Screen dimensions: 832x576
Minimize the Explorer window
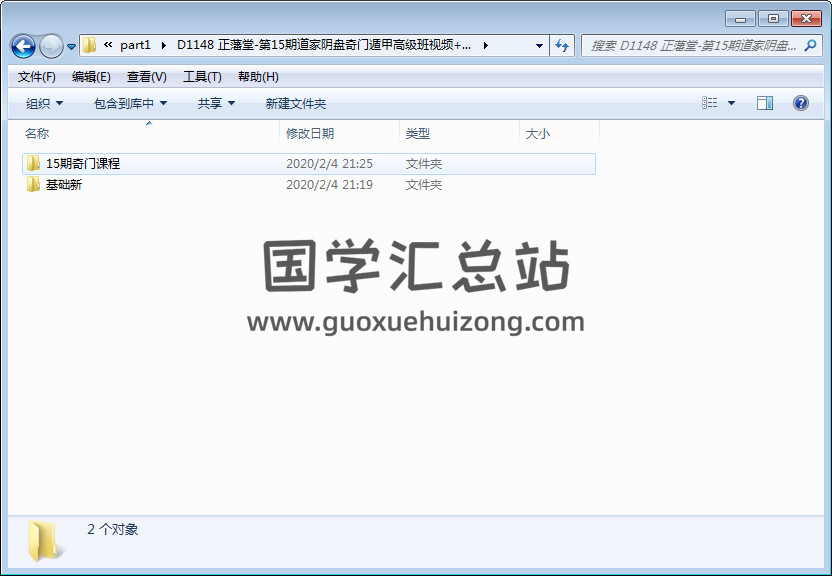[740, 19]
